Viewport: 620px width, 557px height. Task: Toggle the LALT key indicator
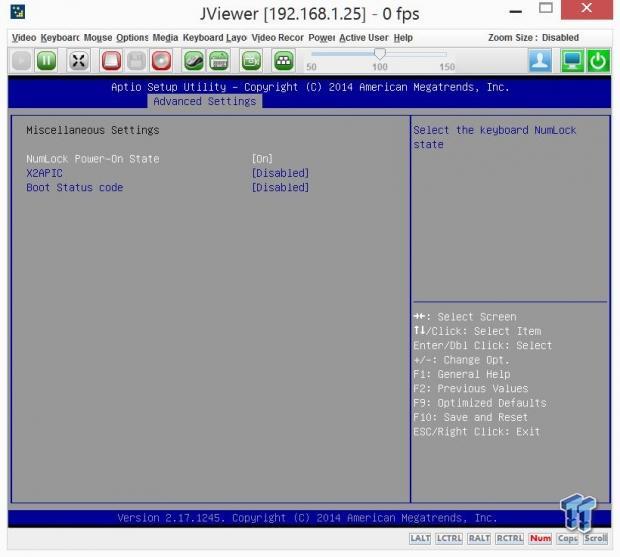[420, 538]
